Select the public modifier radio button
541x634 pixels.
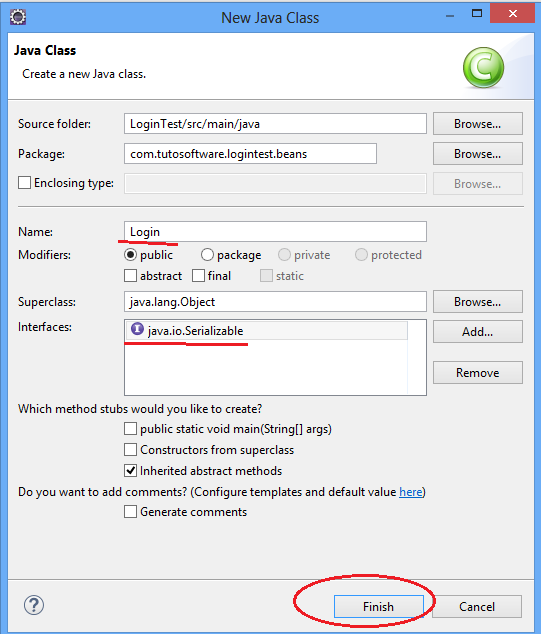tap(130, 255)
